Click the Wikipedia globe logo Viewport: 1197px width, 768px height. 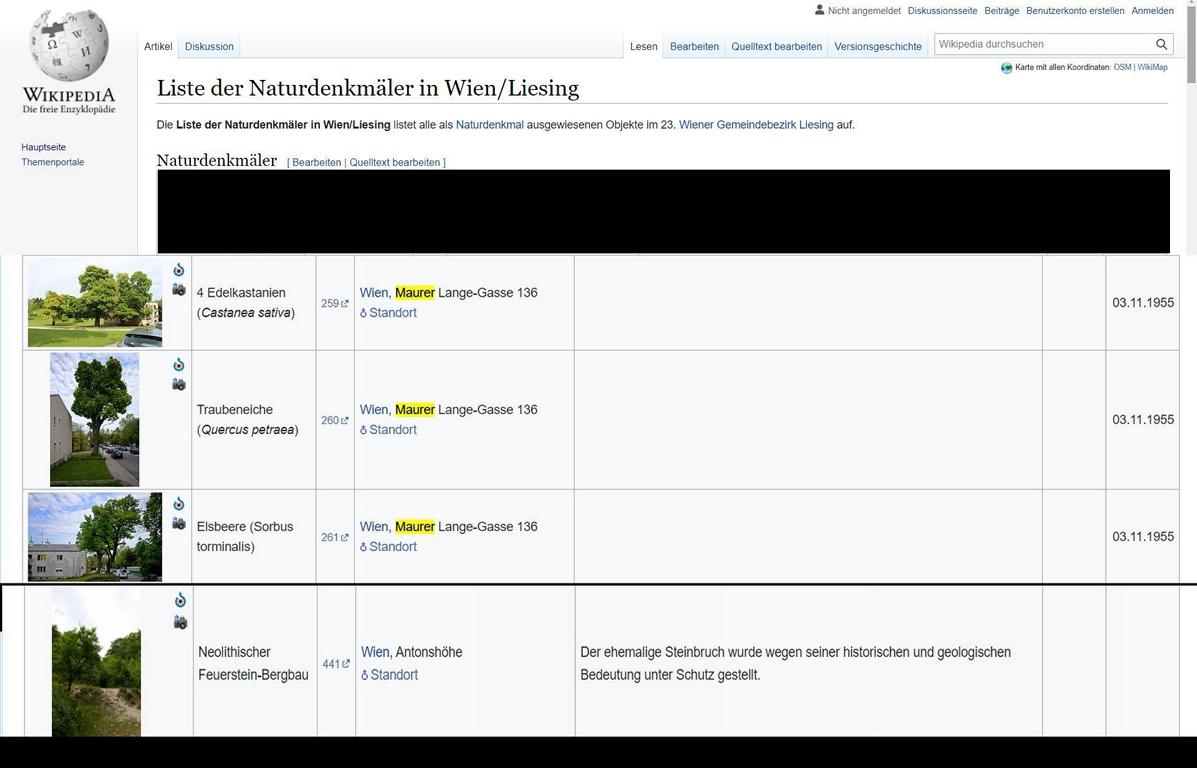pos(69,47)
